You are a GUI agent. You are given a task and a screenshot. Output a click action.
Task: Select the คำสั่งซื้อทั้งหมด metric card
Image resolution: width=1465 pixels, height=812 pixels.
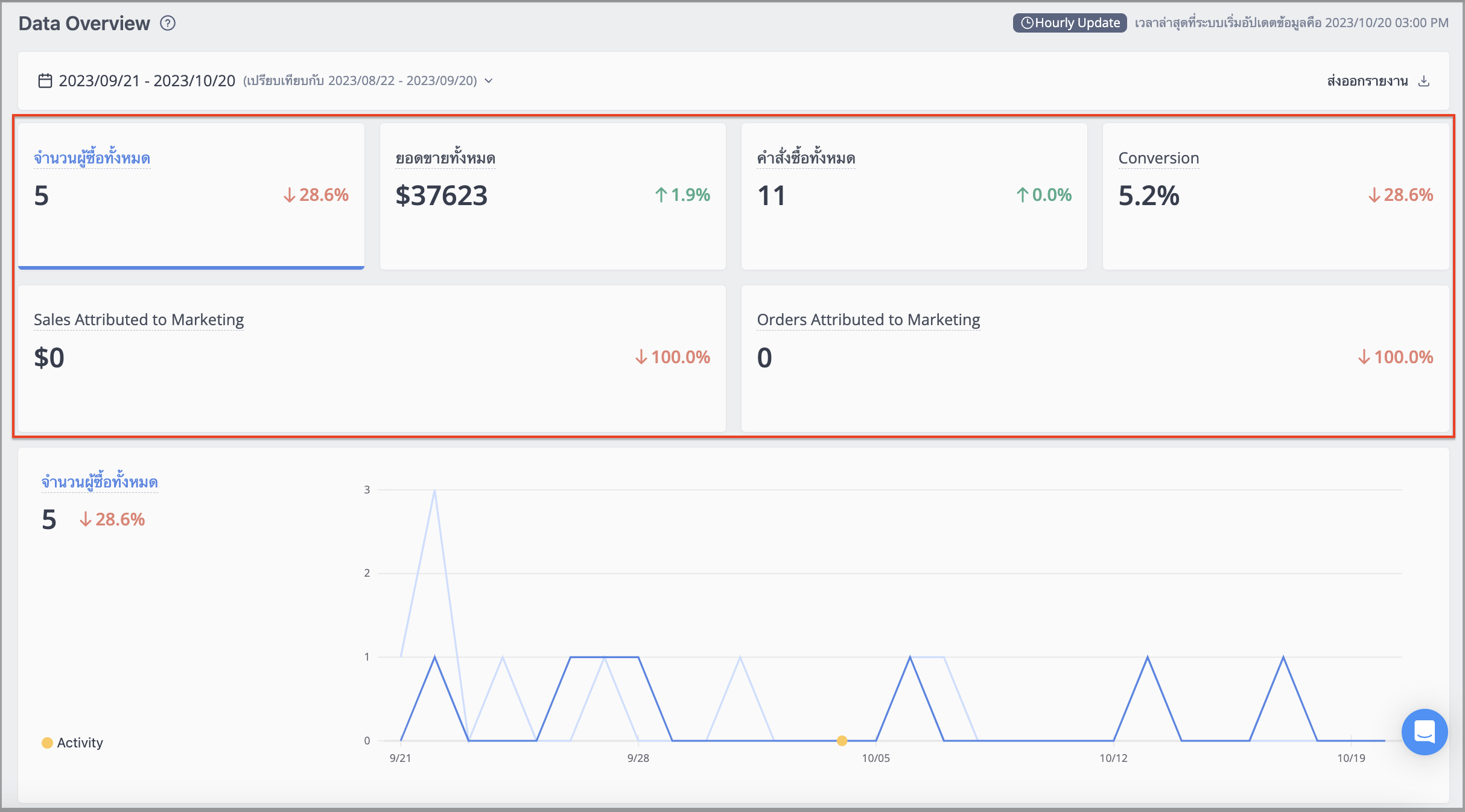click(914, 196)
